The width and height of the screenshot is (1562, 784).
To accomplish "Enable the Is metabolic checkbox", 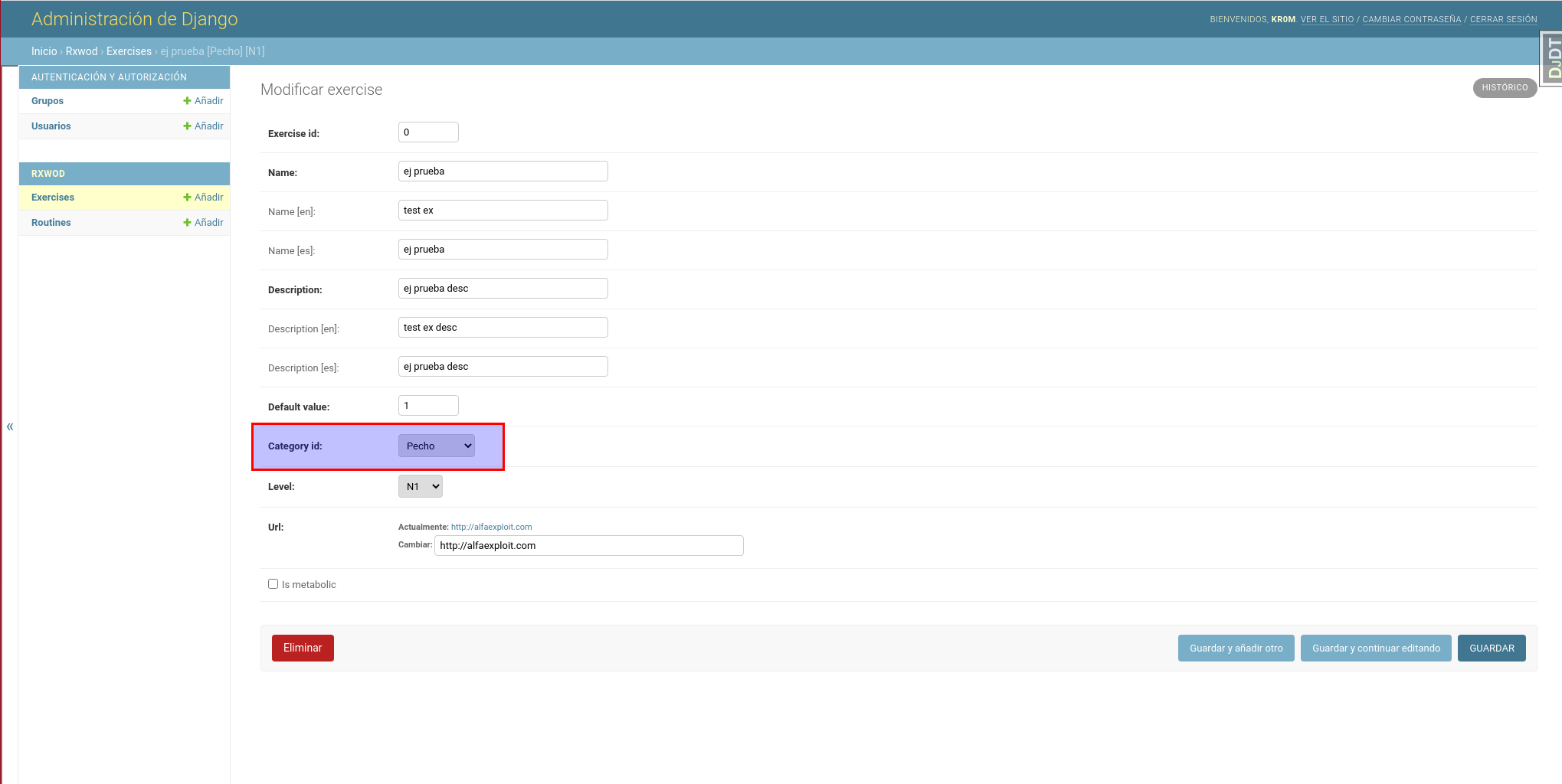I will click(273, 584).
